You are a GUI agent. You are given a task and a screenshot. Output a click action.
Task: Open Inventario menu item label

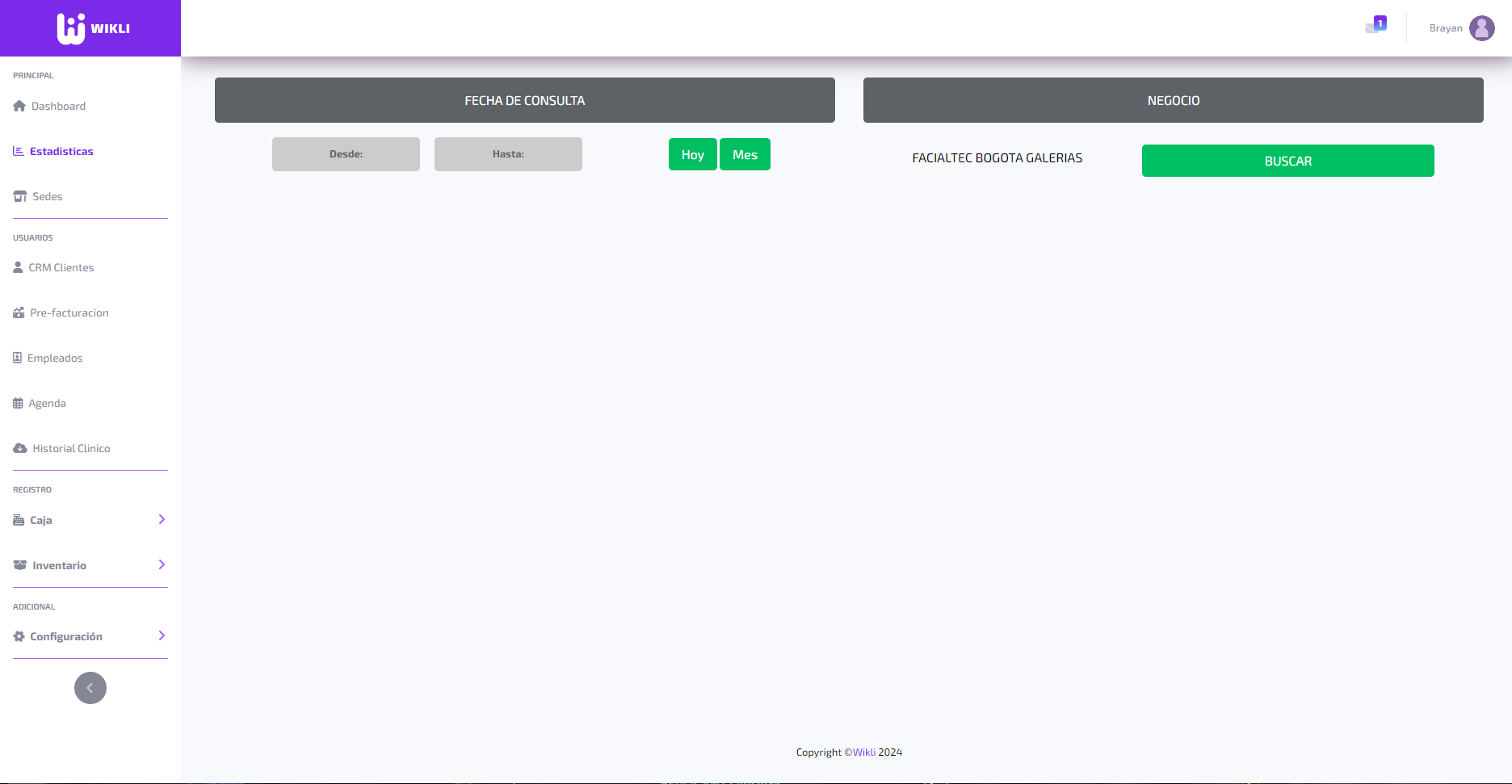[x=60, y=565]
